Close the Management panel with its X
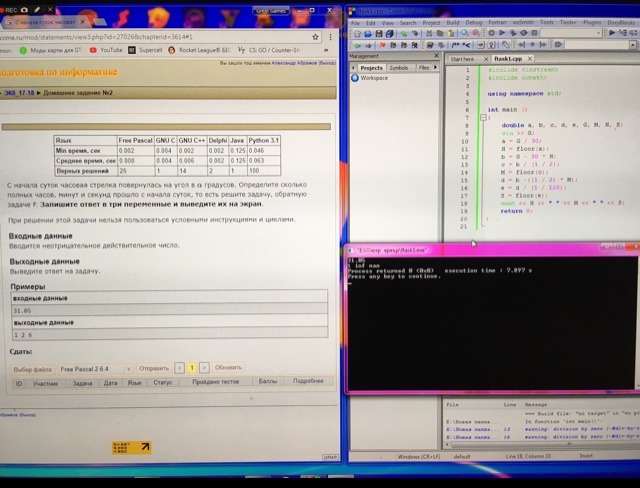Image resolution: width=640 pixels, height=488 pixels. (x=436, y=56)
